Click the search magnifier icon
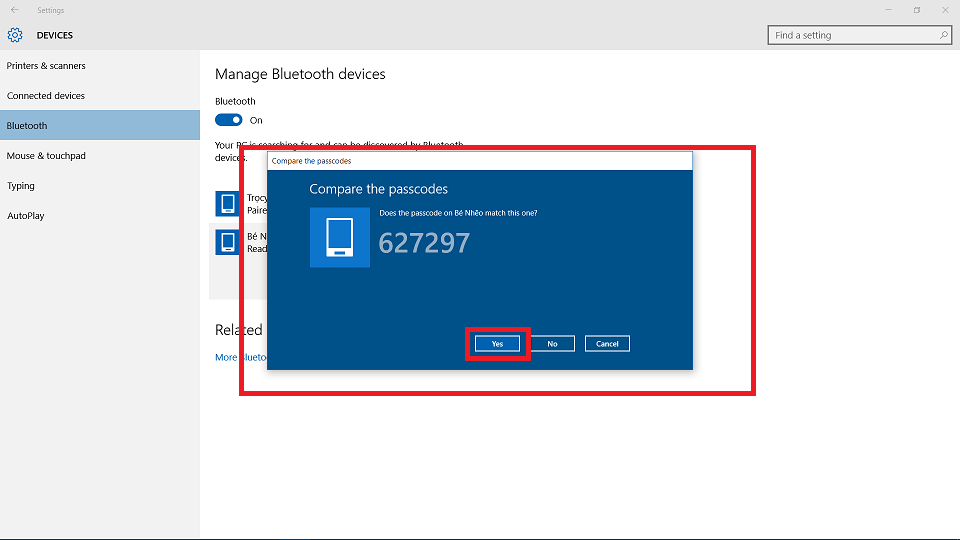Image resolution: width=960 pixels, height=540 pixels. pos(943,35)
